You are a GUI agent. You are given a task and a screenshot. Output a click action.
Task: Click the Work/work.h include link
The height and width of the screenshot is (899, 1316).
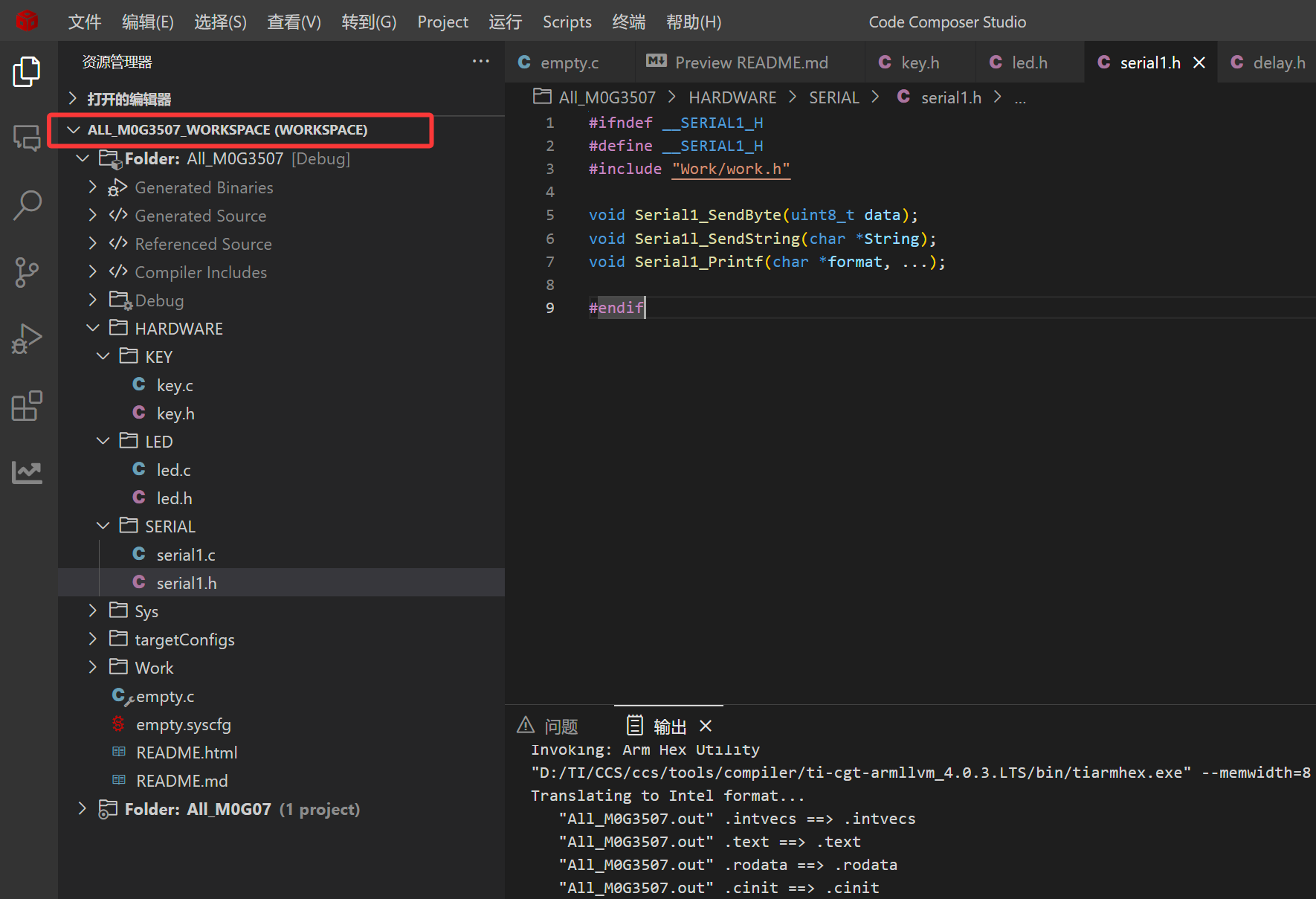tap(730, 169)
